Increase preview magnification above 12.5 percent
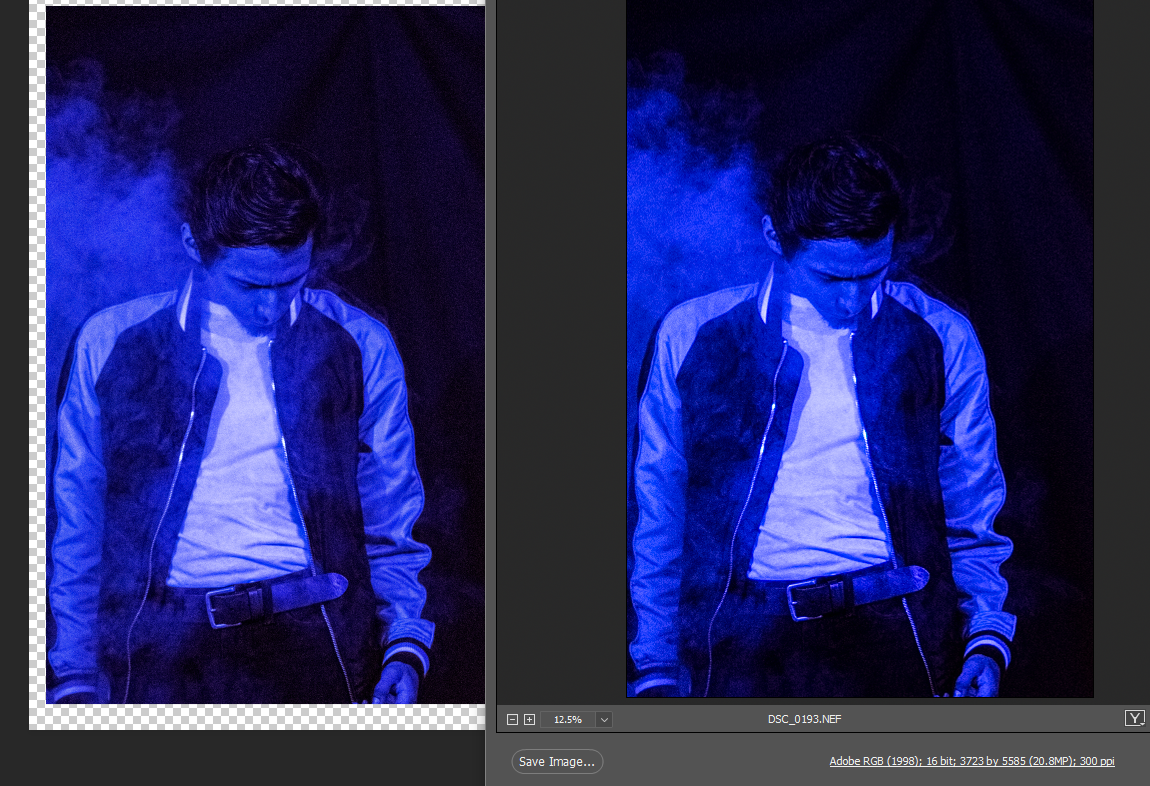This screenshot has width=1150, height=786. pyautogui.click(x=528, y=719)
